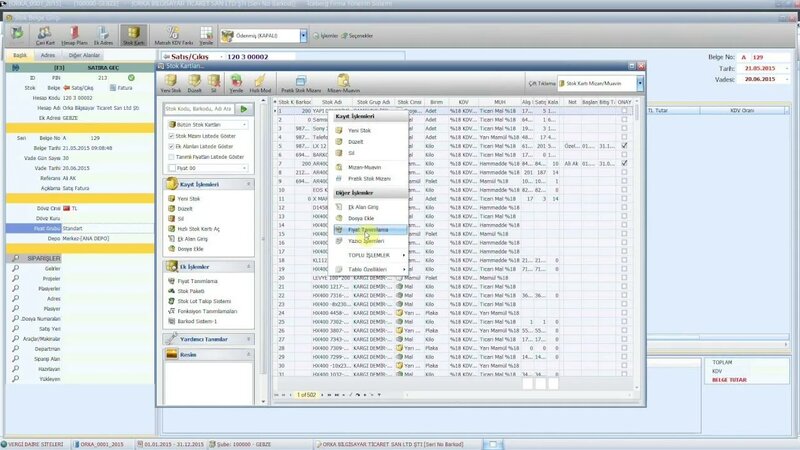800x450 pixels.
Task: Choose Dosya Ekle in context menu
Action: (x=370, y=218)
